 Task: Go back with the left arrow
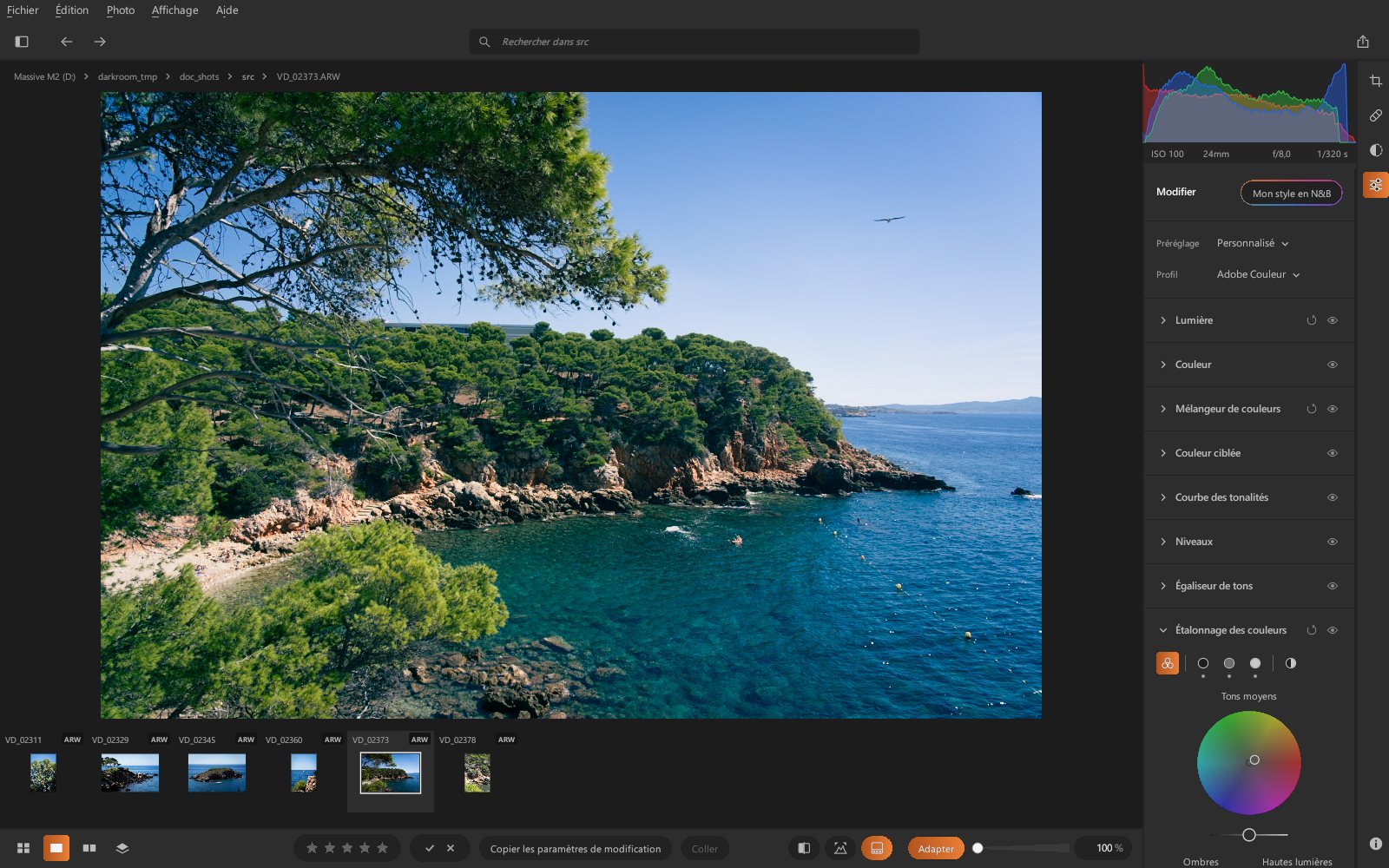coord(66,42)
